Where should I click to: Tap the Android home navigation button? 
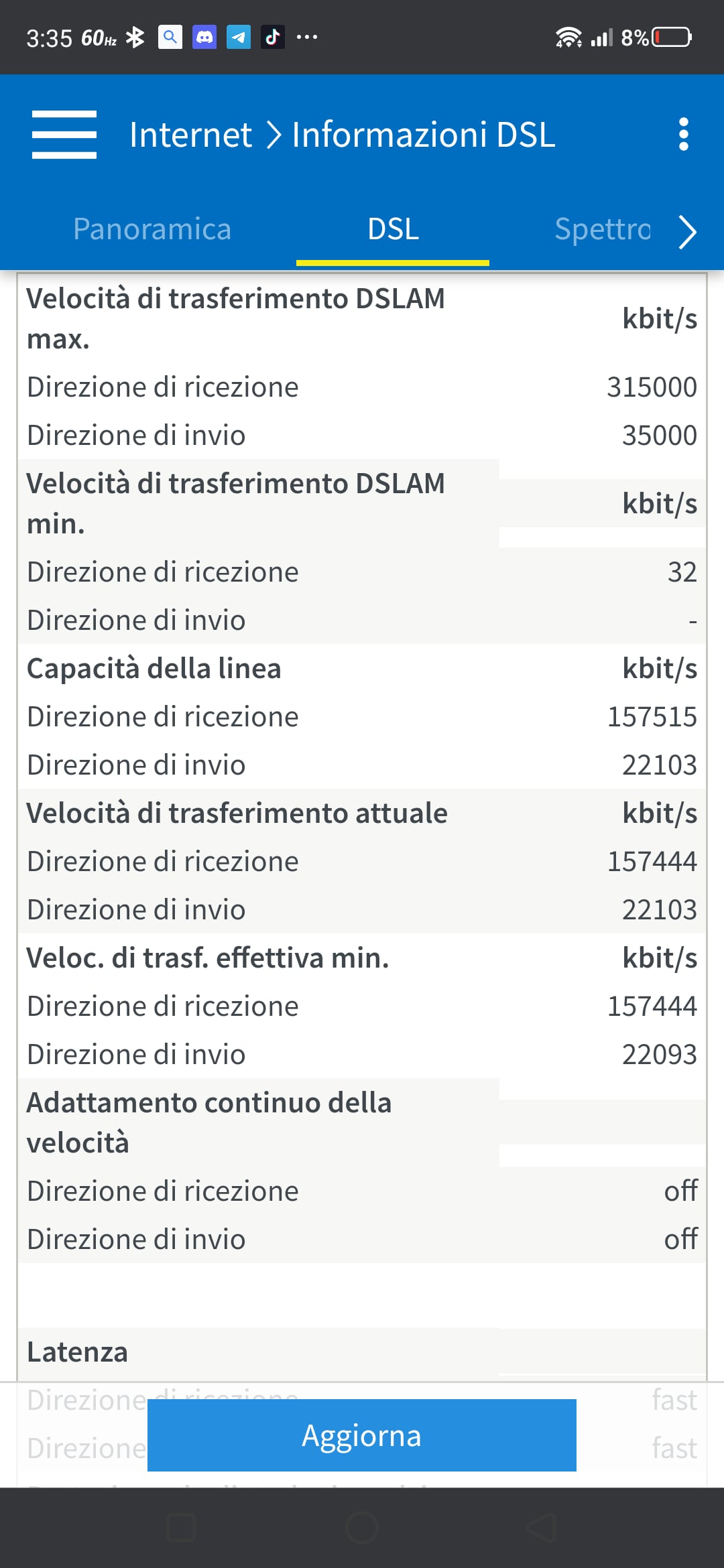pos(362,1528)
